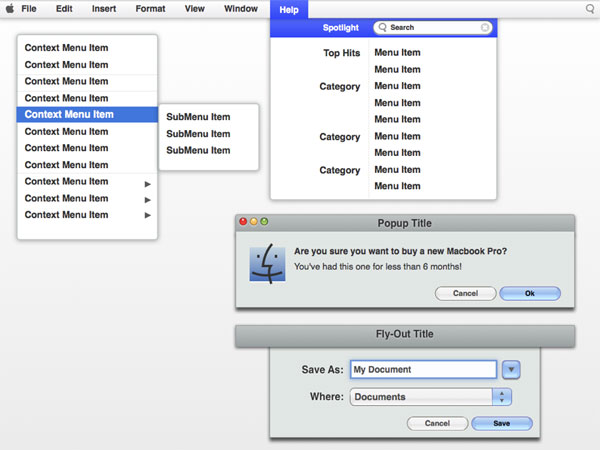Image resolution: width=600 pixels, height=450 pixels.
Task: Expand the save panel with the blue arrow
Action: tap(511, 370)
